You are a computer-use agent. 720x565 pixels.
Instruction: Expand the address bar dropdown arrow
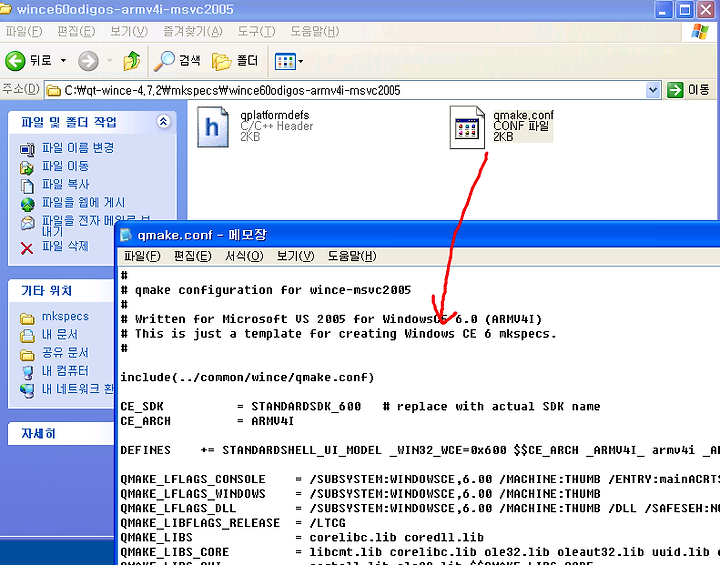coord(652,90)
